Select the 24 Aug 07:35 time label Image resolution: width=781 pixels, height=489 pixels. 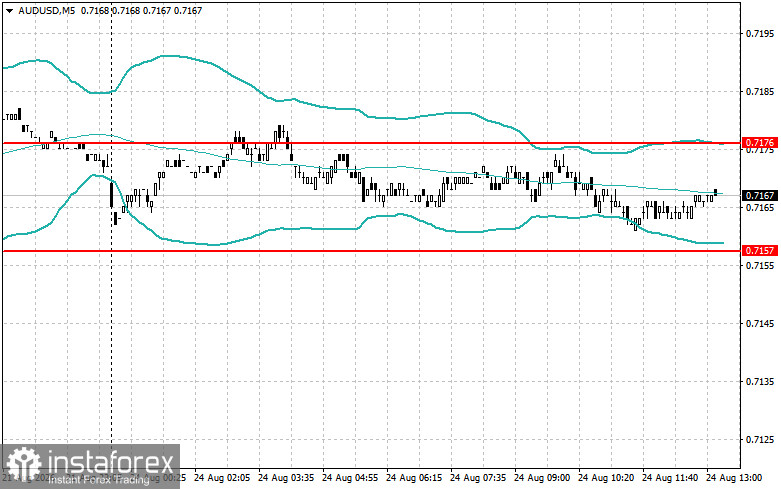point(478,478)
